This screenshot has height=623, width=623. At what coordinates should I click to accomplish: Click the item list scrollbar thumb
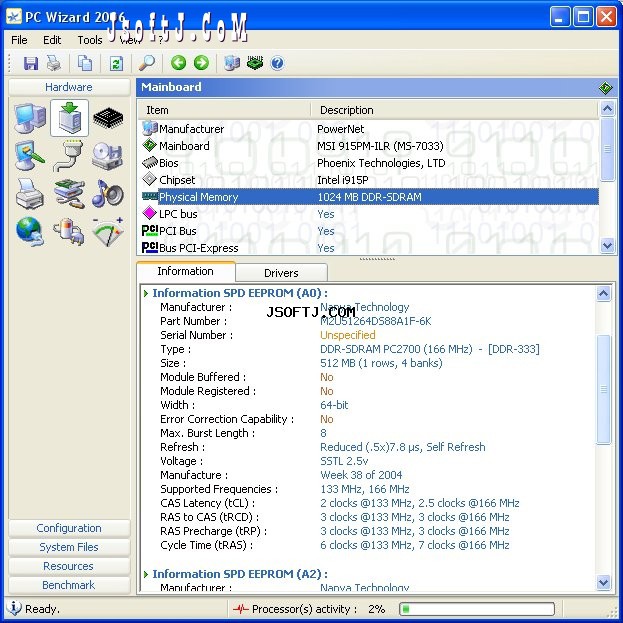pos(607,149)
